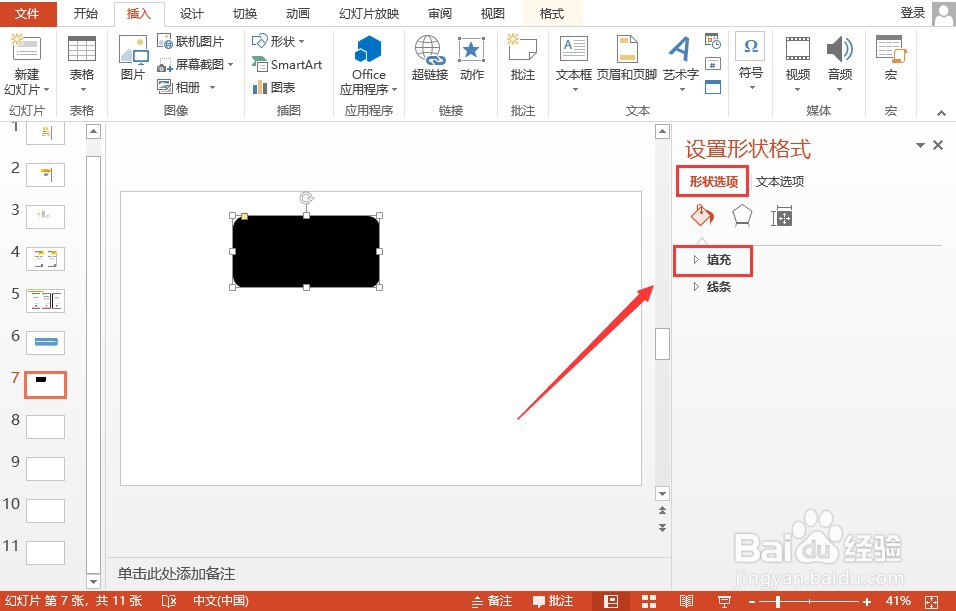Open the Photo Album (相册) dropdown arrow
The height and width of the screenshot is (611, 956).
(212, 87)
